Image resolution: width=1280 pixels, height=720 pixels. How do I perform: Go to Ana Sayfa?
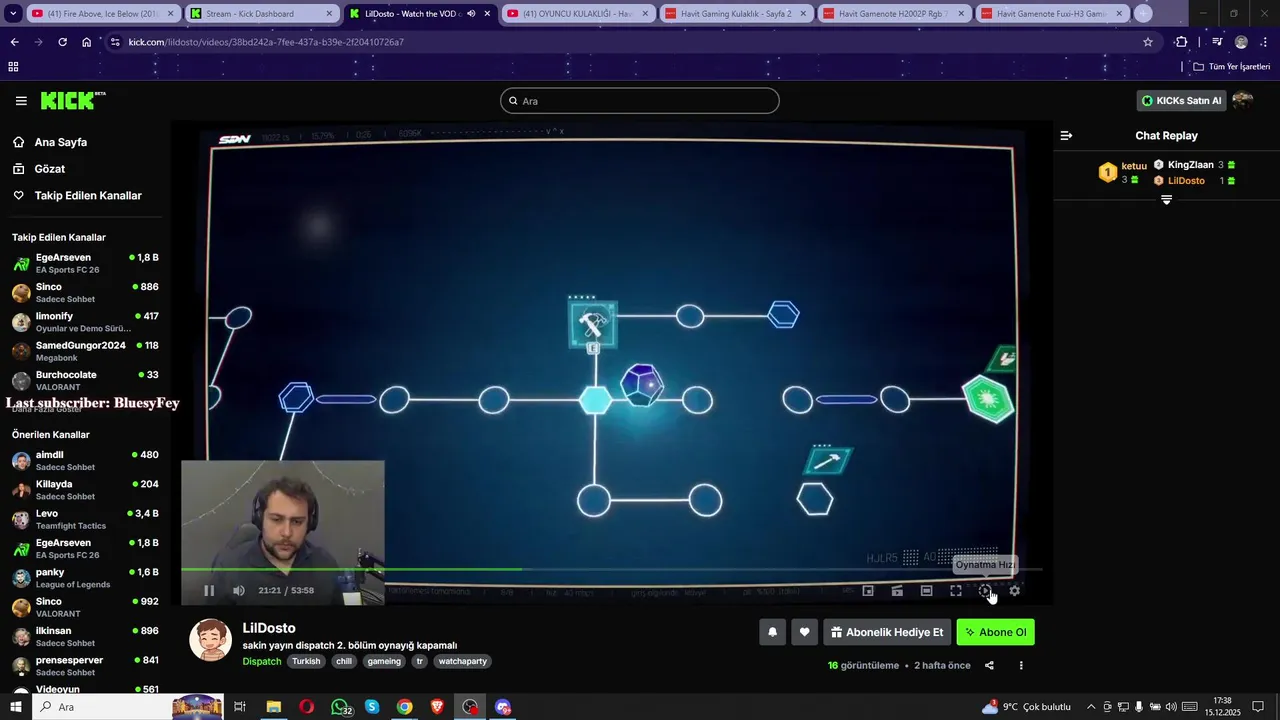click(x=60, y=142)
